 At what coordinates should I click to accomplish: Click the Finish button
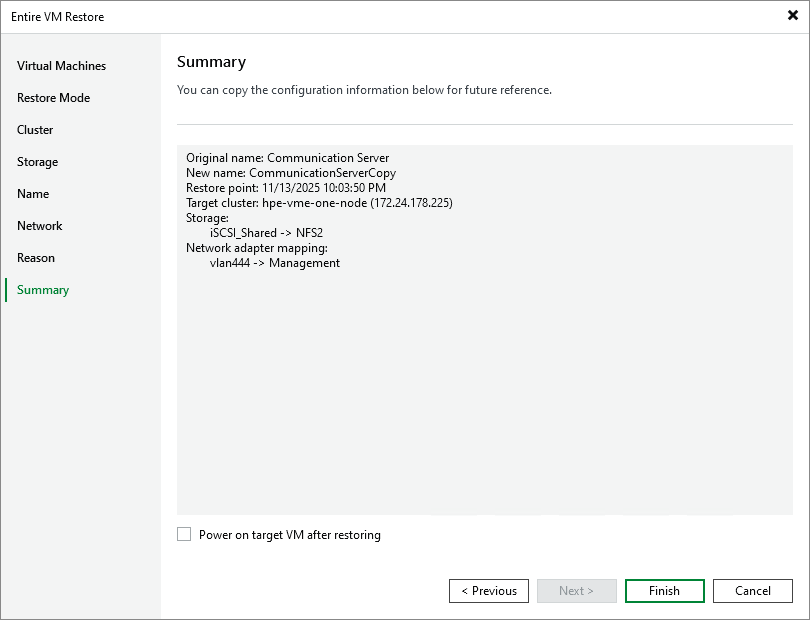click(664, 590)
